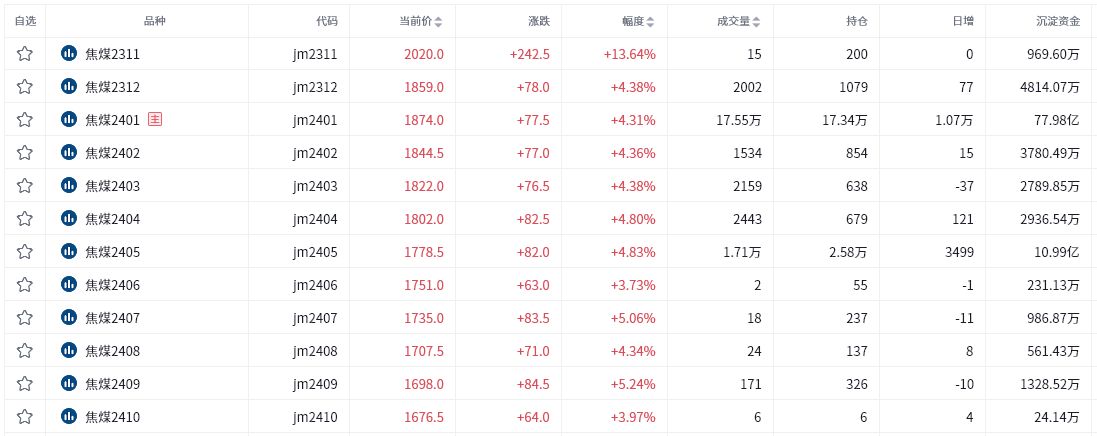Click the 1874.0 price of jm2401
Screen dimensions: 1097x436
(424, 120)
